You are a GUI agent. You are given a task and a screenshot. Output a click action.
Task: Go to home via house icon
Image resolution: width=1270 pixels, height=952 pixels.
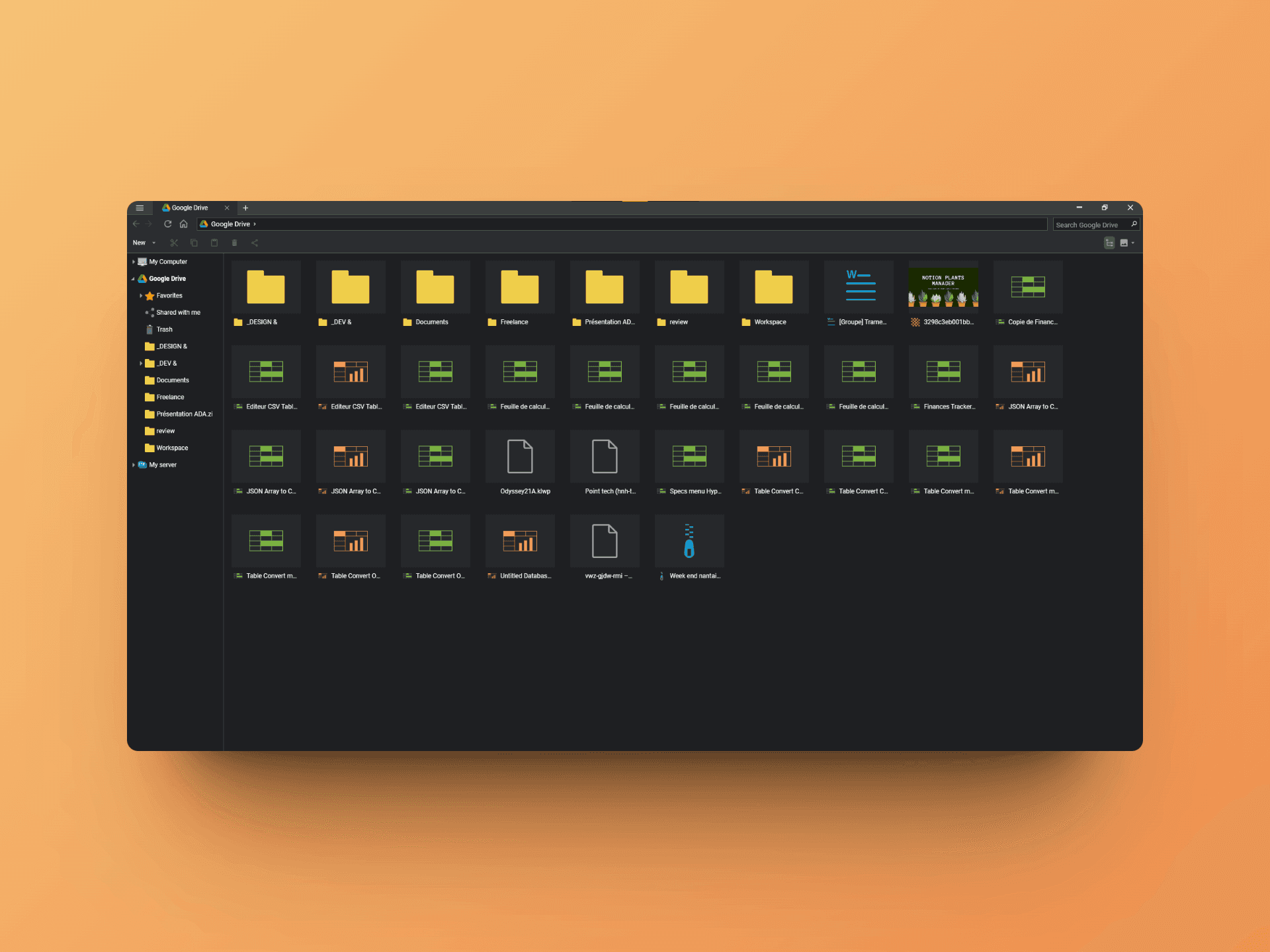point(184,224)
